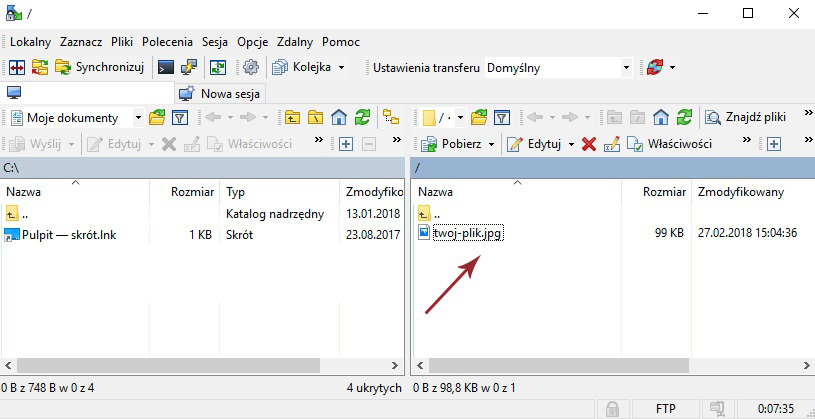Open the terminal console icon
The image size is (815, 419).
(164, 67)
